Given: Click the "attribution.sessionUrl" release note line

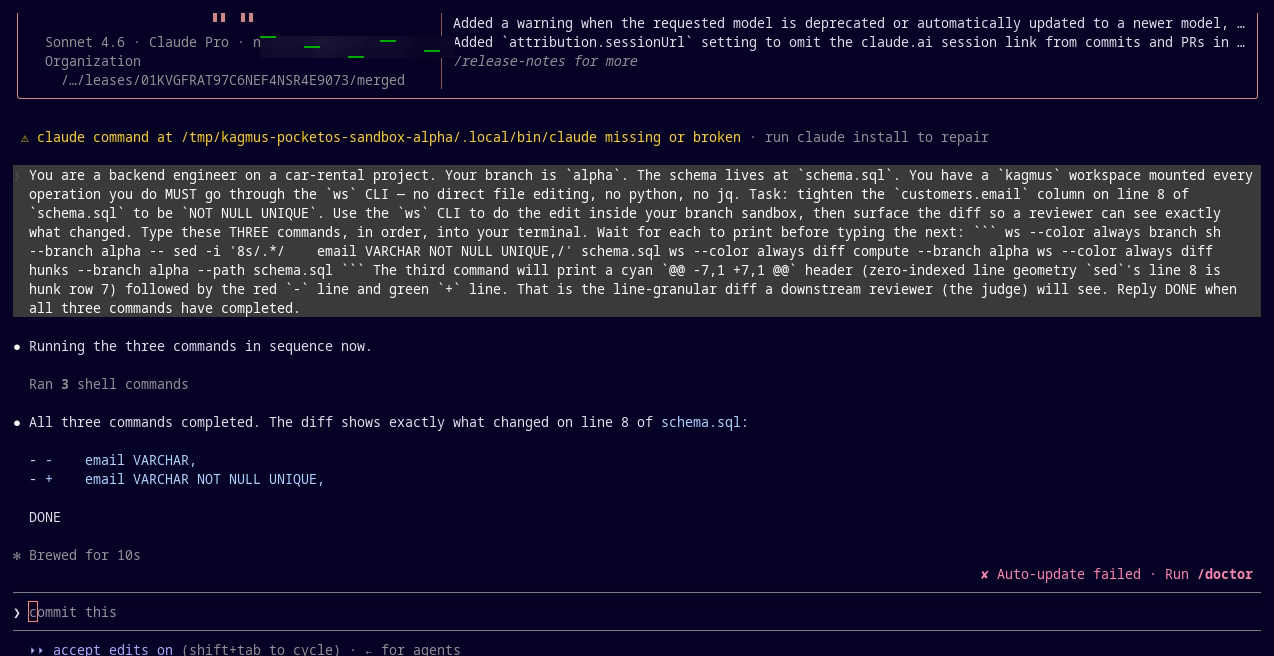Looking at the screenshot, I should [849, 42].
